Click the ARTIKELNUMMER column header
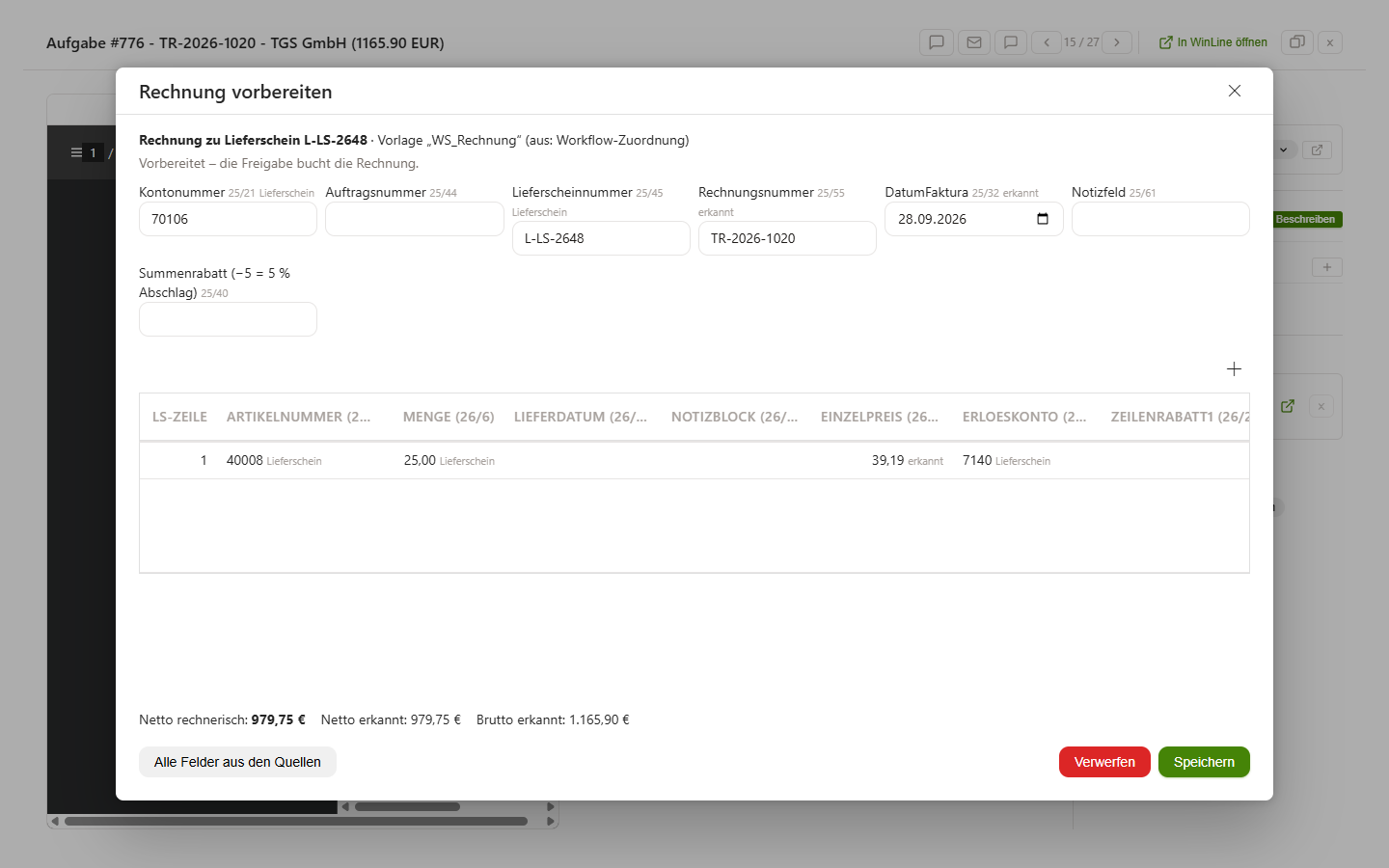The image size is (1389, 868). (299, 417)
